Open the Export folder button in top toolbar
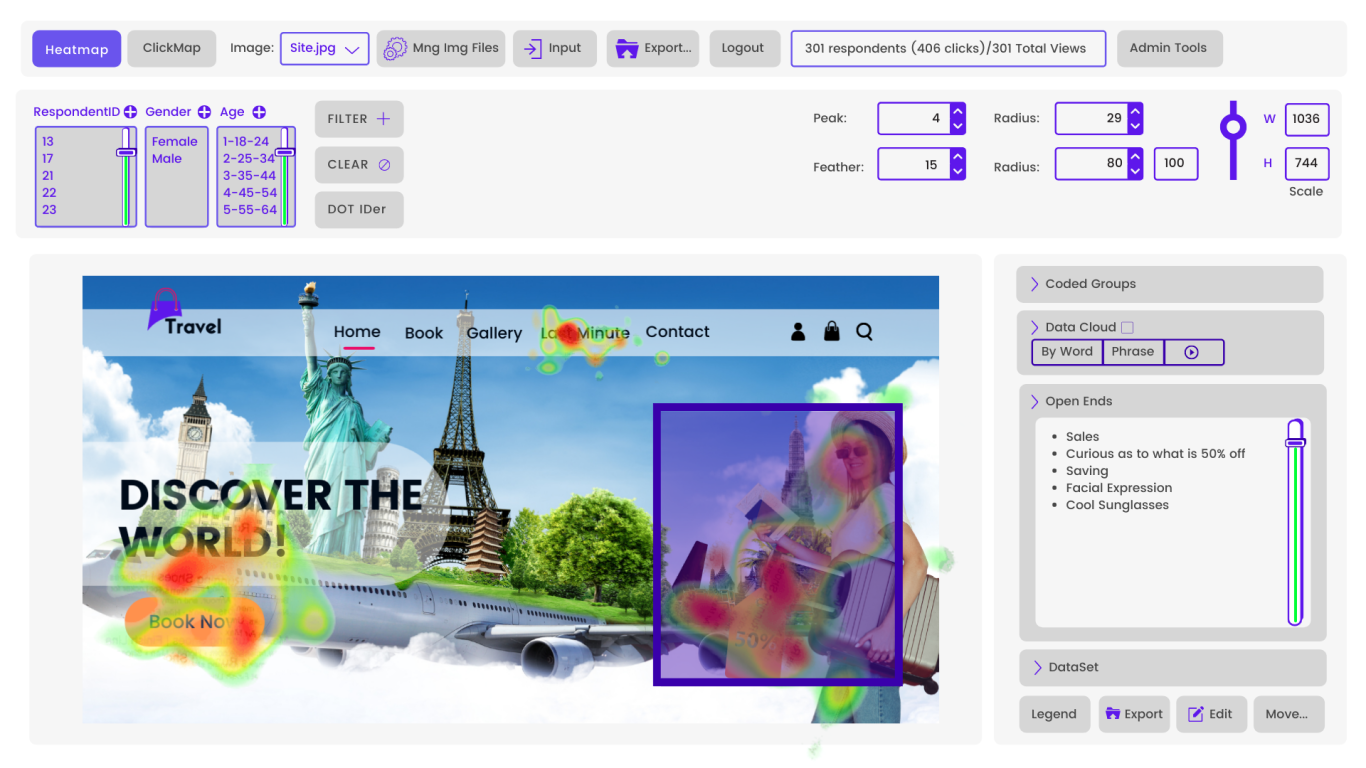 (x=653, y=48)
